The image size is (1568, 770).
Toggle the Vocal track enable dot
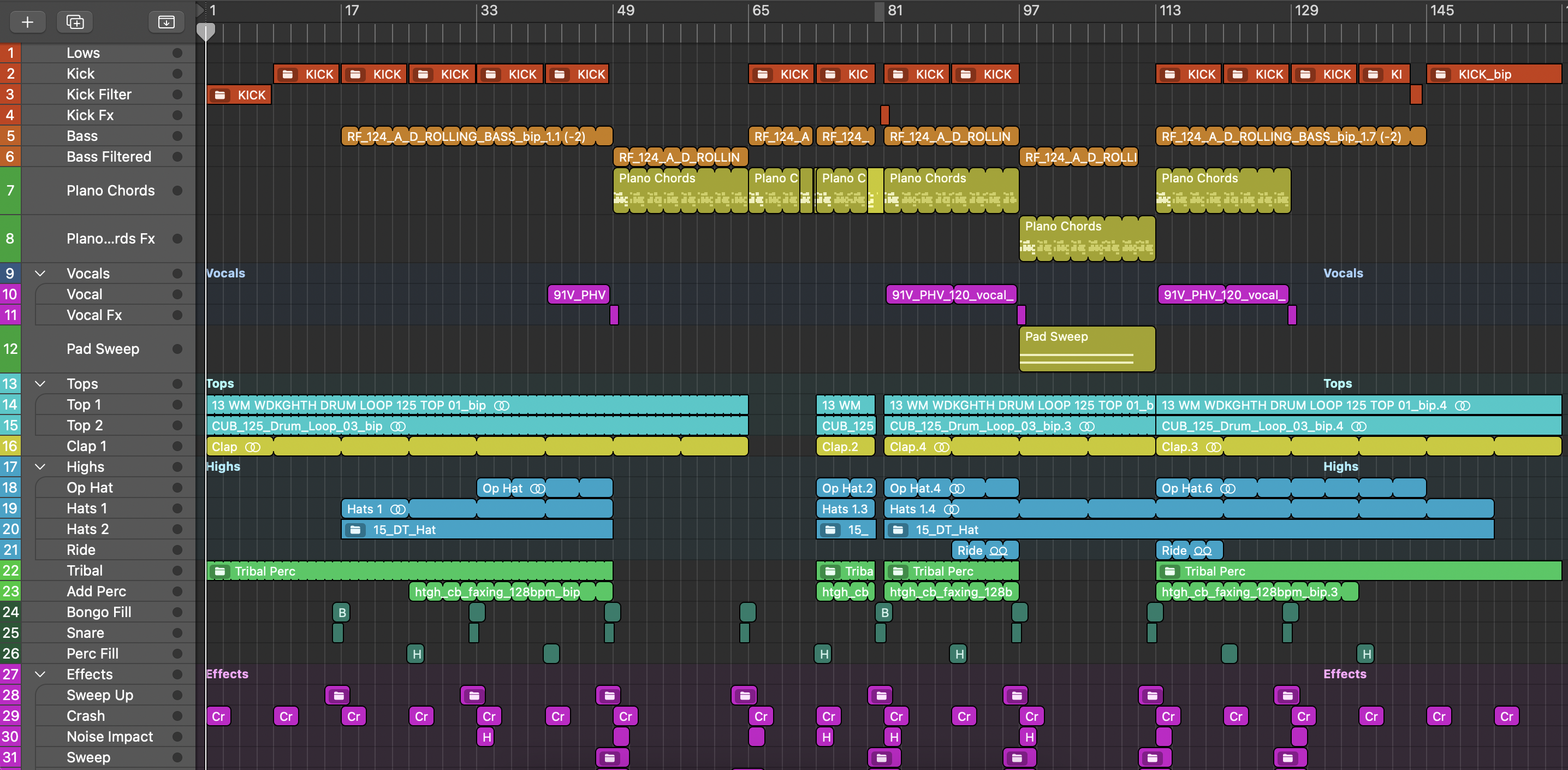click(177, 294)
